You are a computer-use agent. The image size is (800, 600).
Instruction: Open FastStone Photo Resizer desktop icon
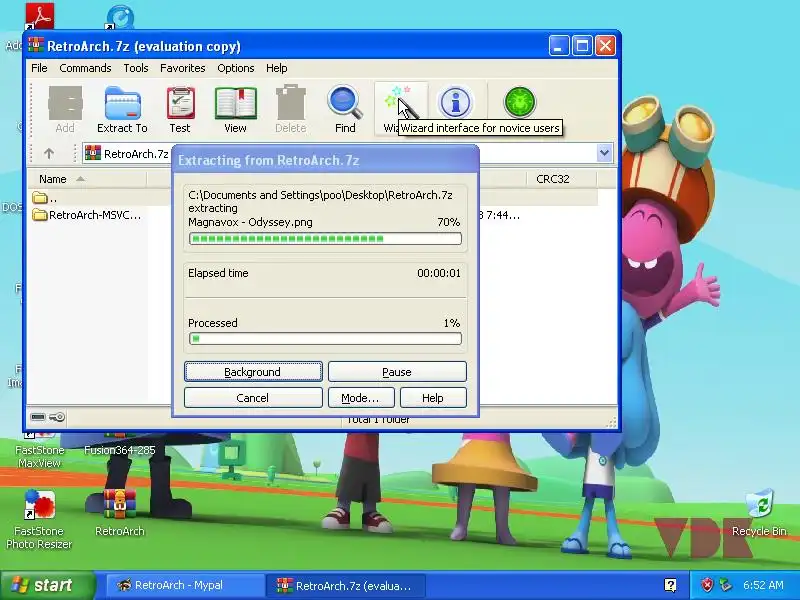tap(39, 519)
